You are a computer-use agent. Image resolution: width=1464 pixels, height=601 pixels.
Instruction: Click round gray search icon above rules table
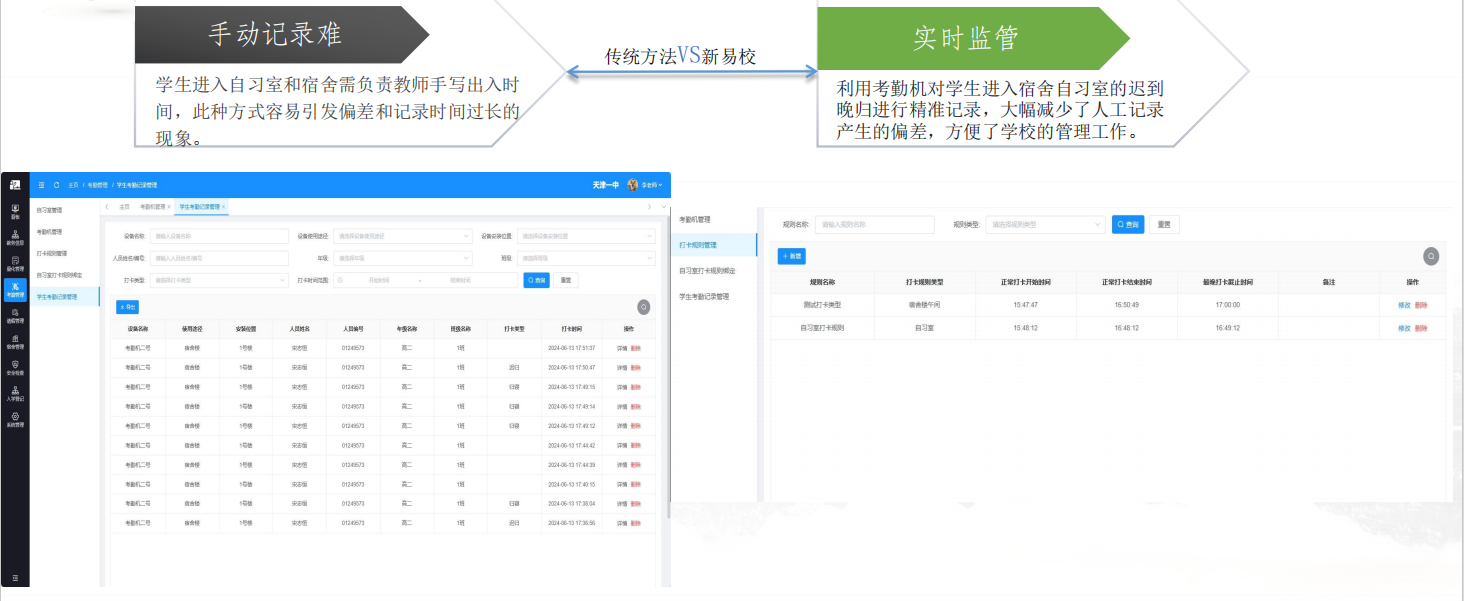[1431, 256]
